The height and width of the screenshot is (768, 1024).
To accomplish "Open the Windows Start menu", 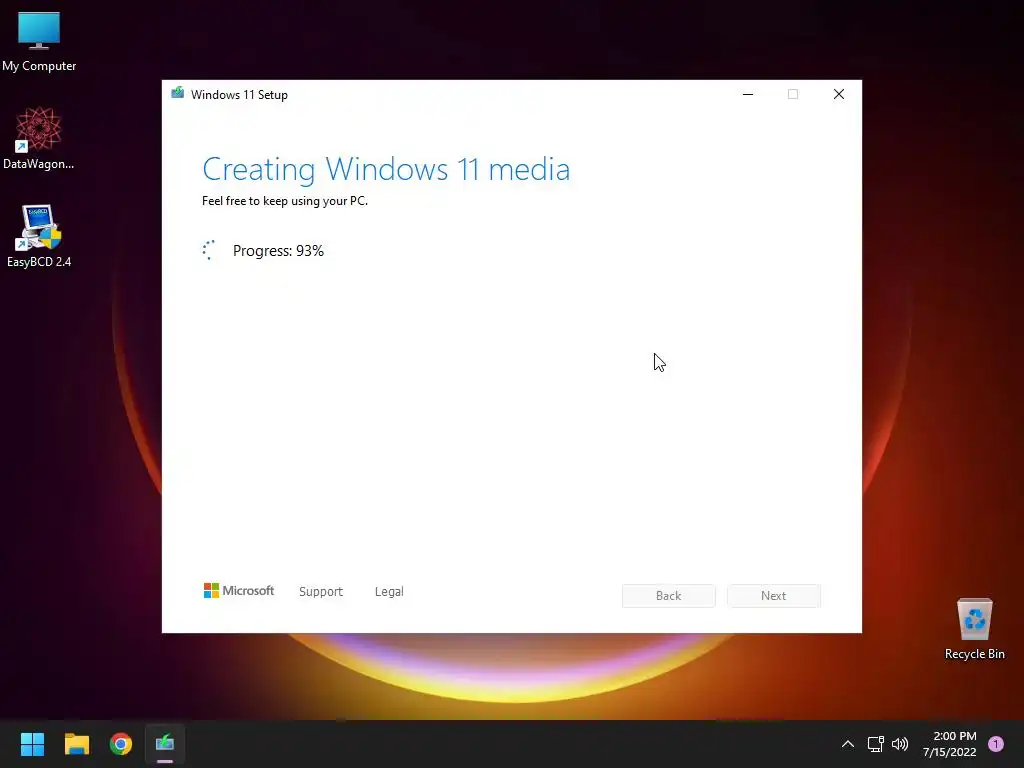I will [x=32, y=744].
